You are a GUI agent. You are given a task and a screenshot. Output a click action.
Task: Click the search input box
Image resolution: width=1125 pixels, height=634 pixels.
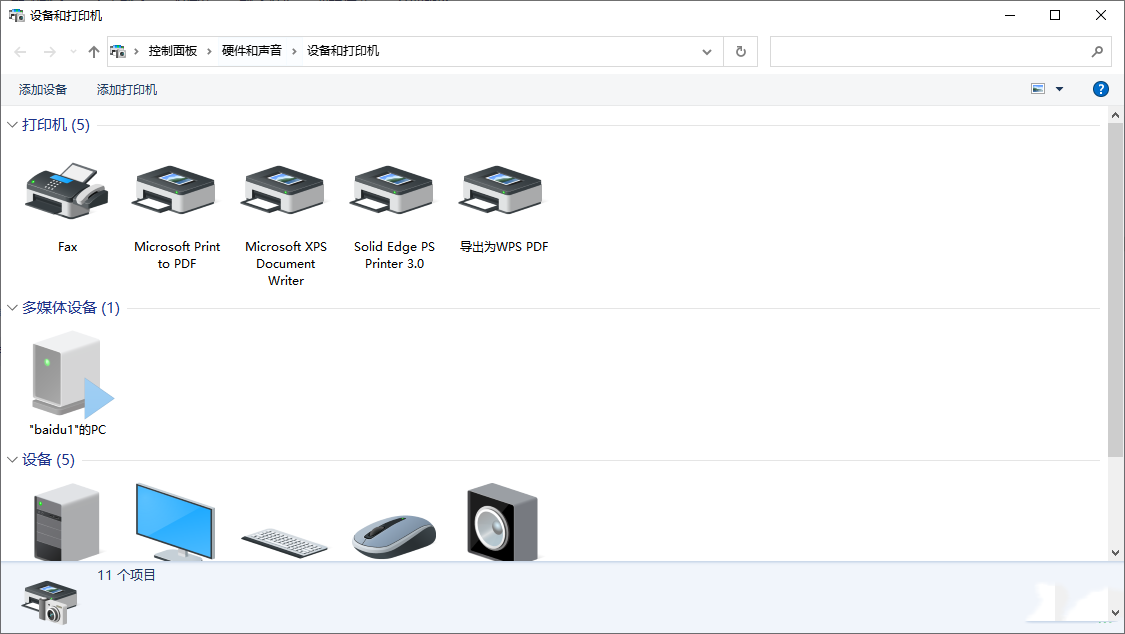(x=930, y=51)
